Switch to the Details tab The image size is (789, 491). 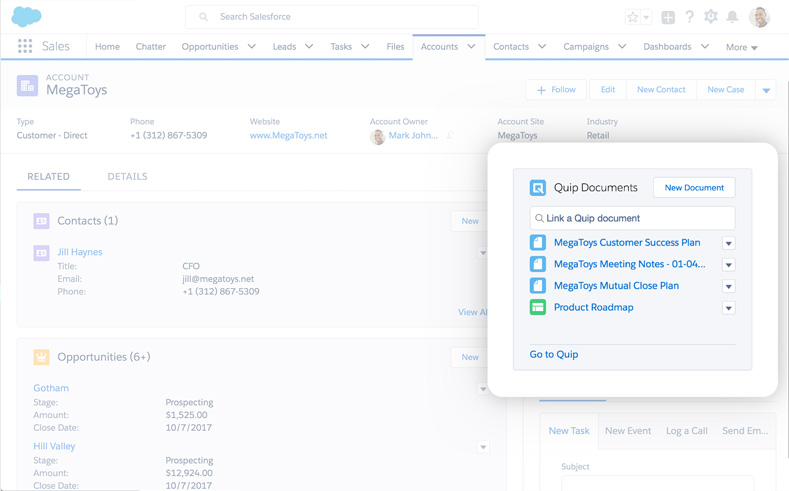tap(127, 177)
